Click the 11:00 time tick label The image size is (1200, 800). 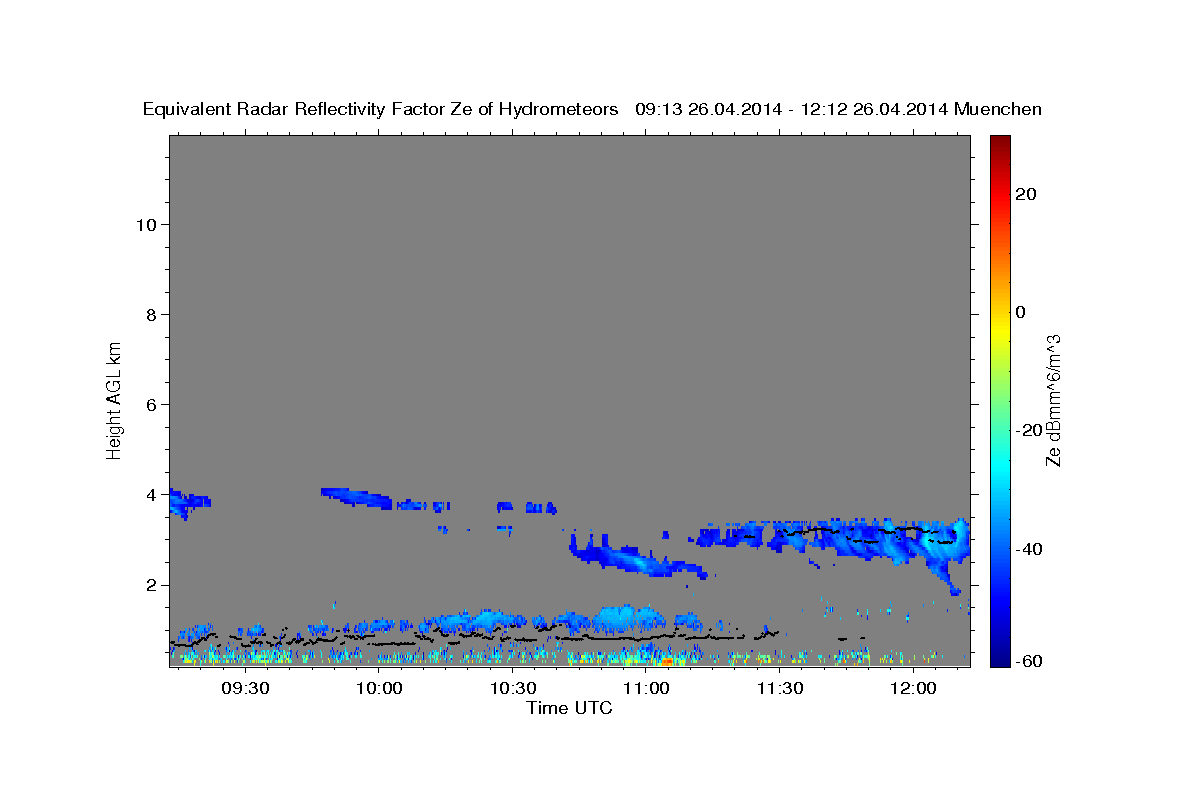646,688
